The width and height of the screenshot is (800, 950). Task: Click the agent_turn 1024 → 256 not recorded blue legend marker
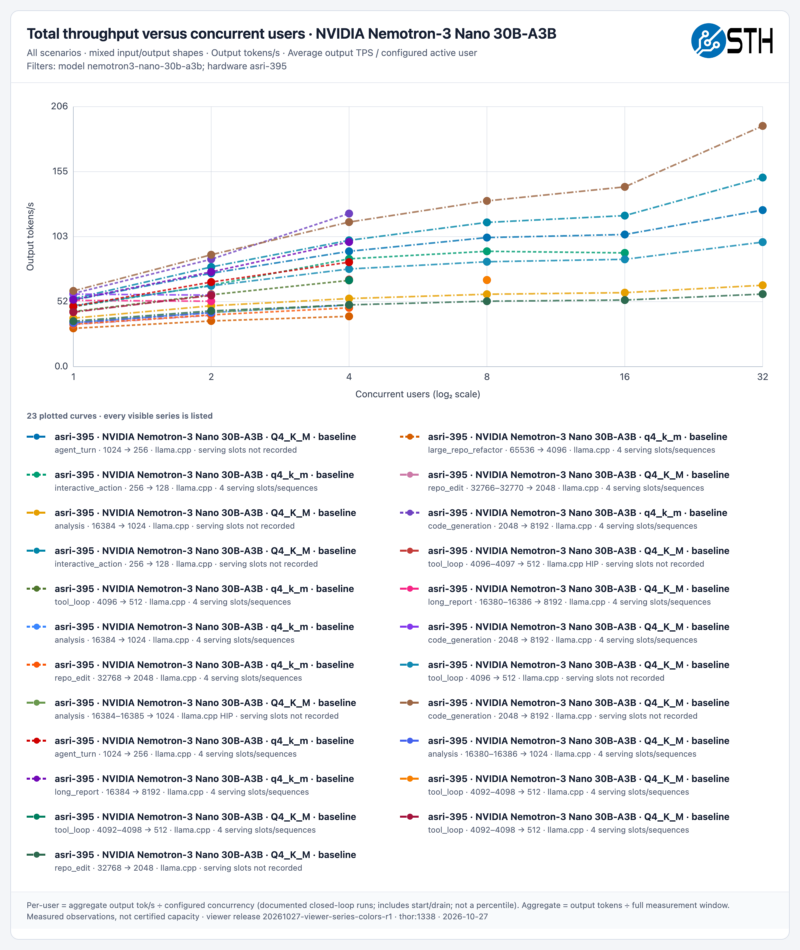point(36,437)
